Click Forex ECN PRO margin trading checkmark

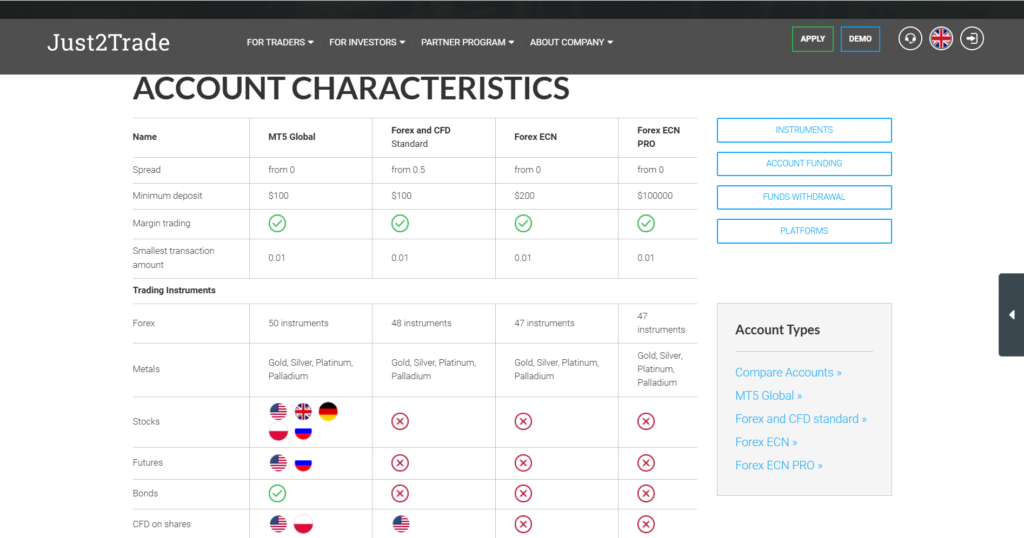pyautogui.click(x=646, y=223)
